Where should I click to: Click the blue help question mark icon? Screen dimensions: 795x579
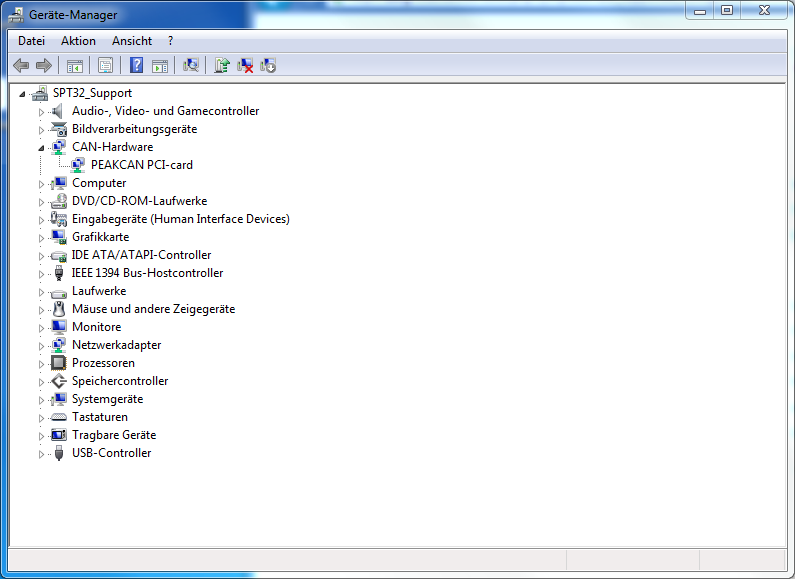click(136, 66)
